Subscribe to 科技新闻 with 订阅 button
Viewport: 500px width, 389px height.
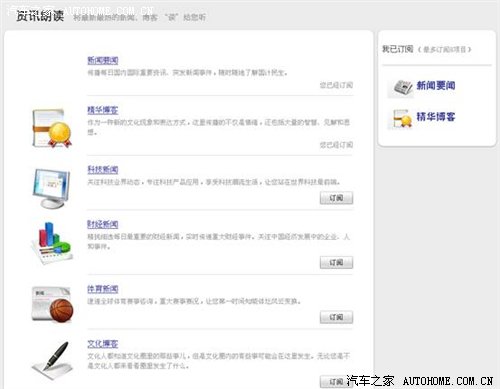[x=336, y=198]
